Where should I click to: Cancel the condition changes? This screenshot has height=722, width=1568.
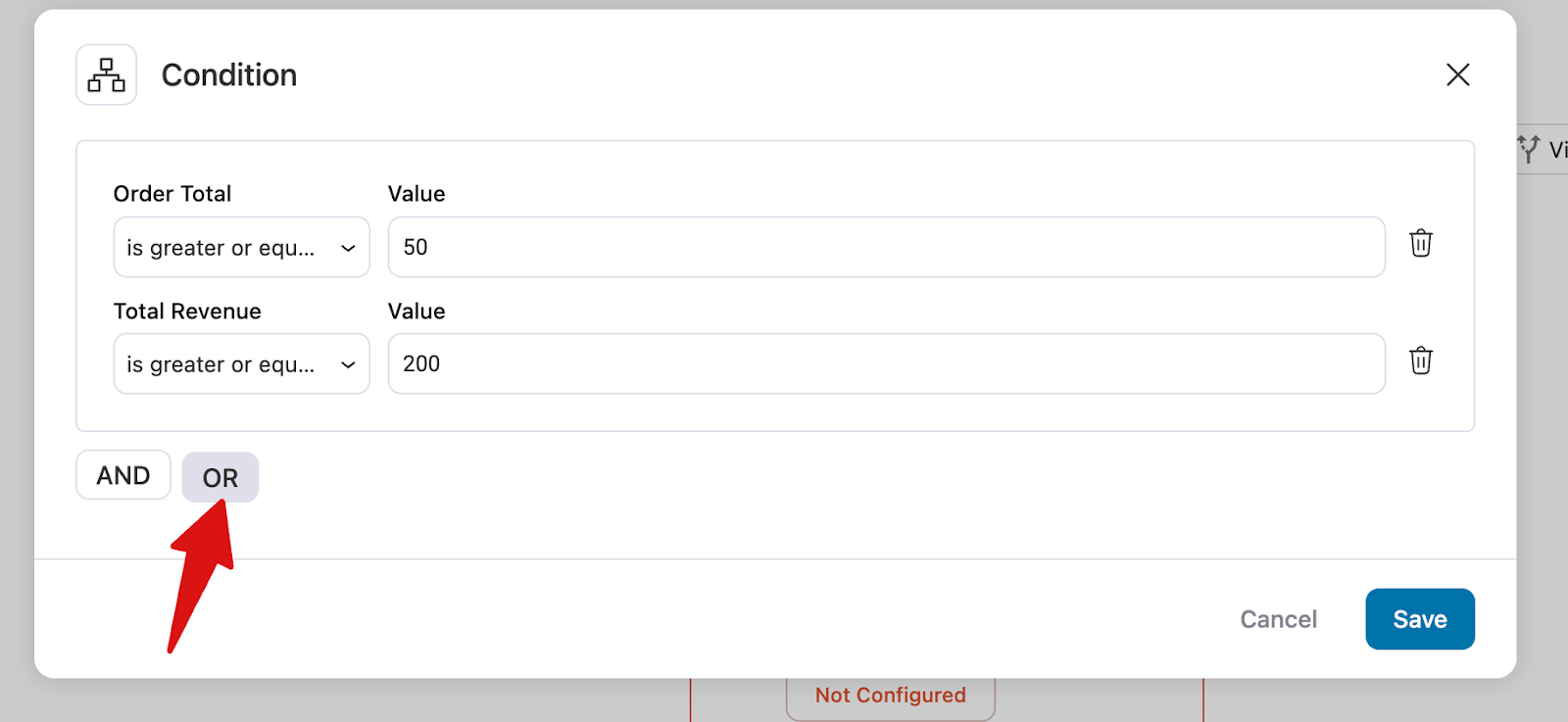coord(1278,619)
